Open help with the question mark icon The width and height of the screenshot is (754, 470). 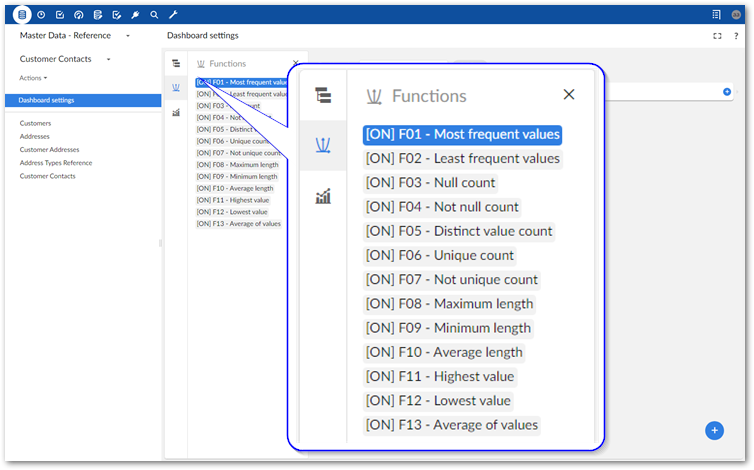(x=736, y=36)
